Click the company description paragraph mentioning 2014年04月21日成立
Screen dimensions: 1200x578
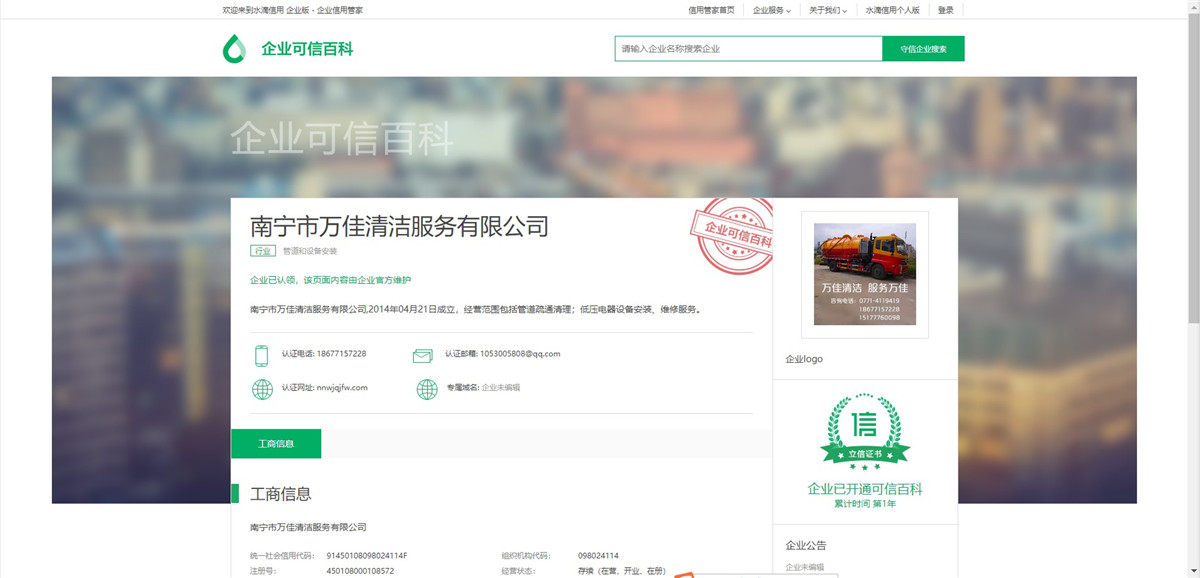476,310
